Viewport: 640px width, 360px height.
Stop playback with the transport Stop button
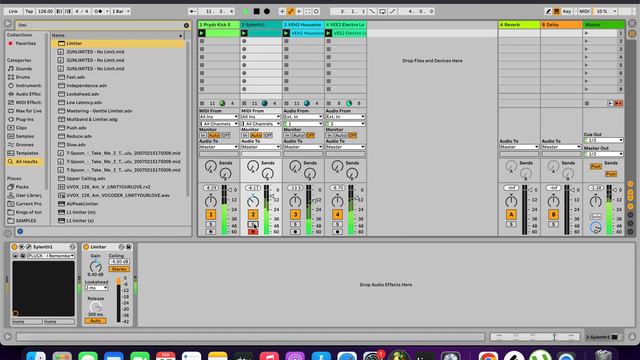(x=256, y=11)
